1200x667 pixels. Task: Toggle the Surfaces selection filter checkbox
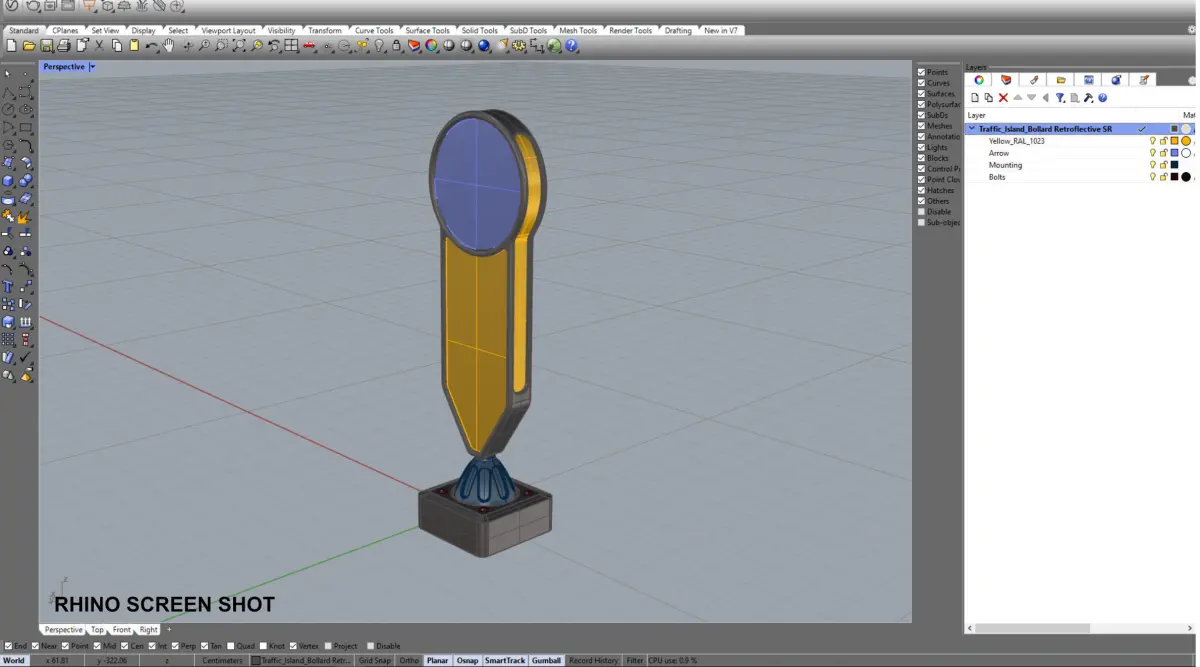pos(921,94)
